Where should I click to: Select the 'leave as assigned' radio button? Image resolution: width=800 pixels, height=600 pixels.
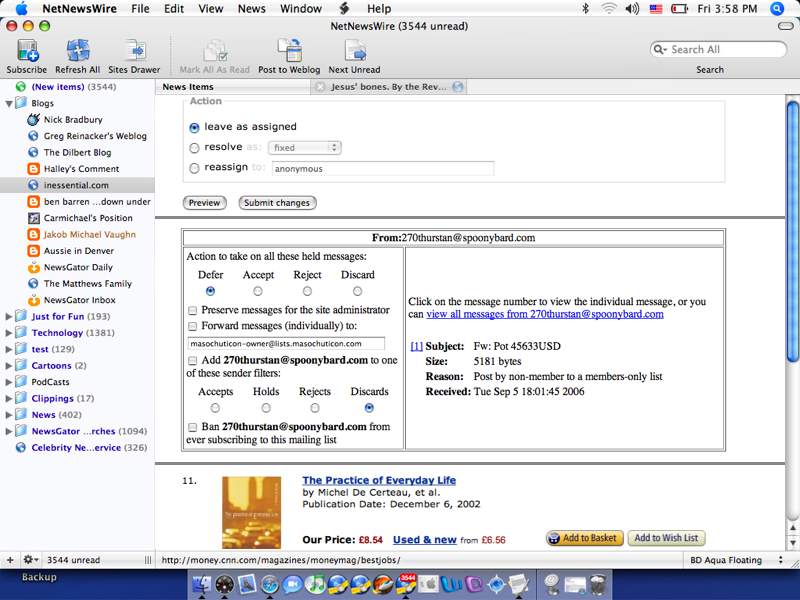[194, 128]
